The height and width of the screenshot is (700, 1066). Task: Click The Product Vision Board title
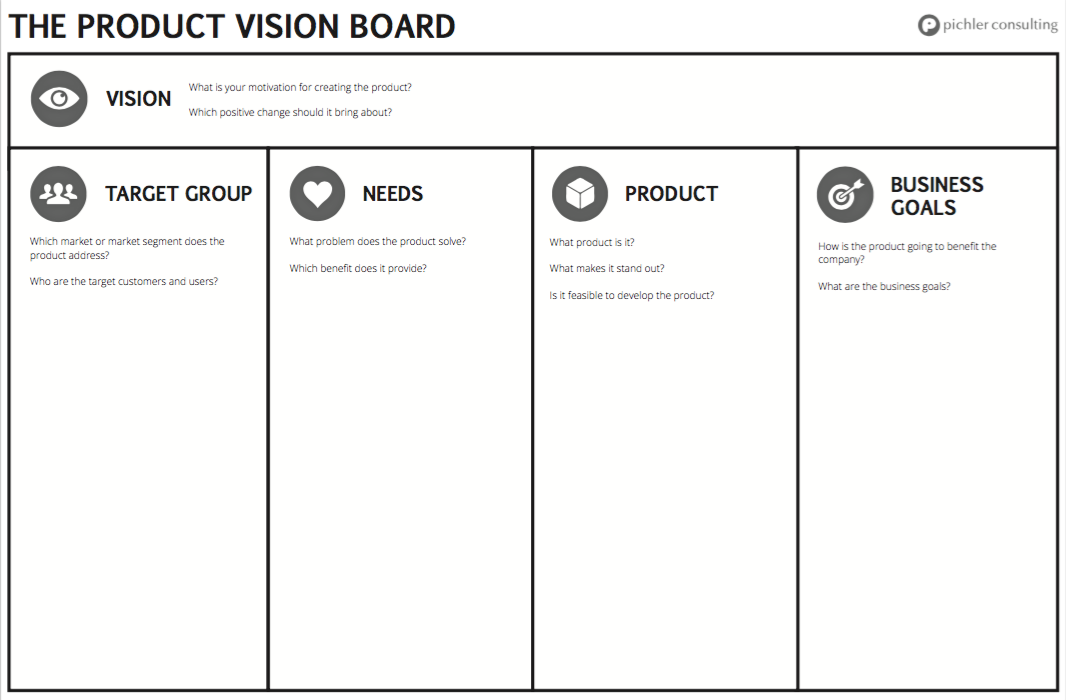point(232,27)
